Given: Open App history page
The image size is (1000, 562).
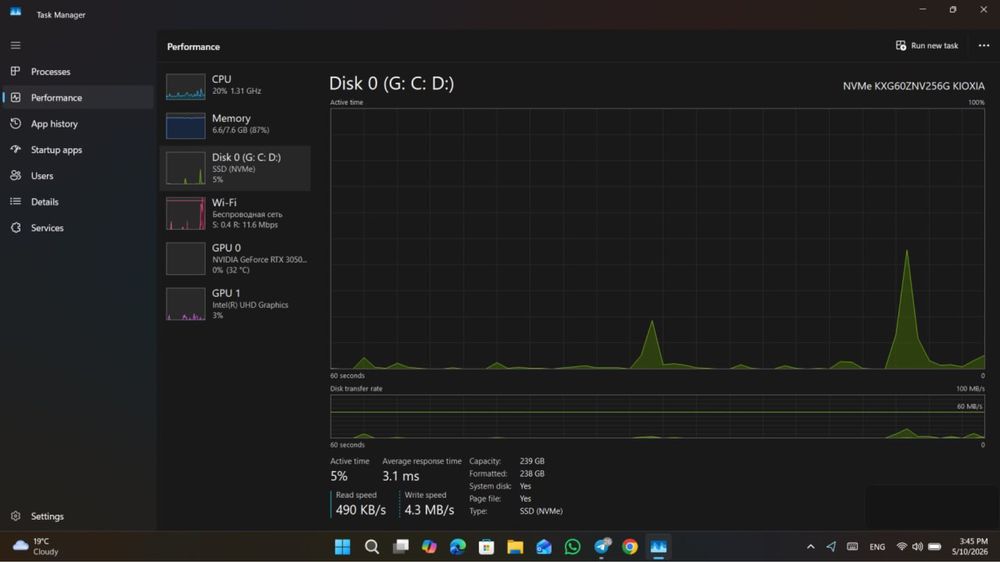Looking at the screenshot, I should (78, 124).
